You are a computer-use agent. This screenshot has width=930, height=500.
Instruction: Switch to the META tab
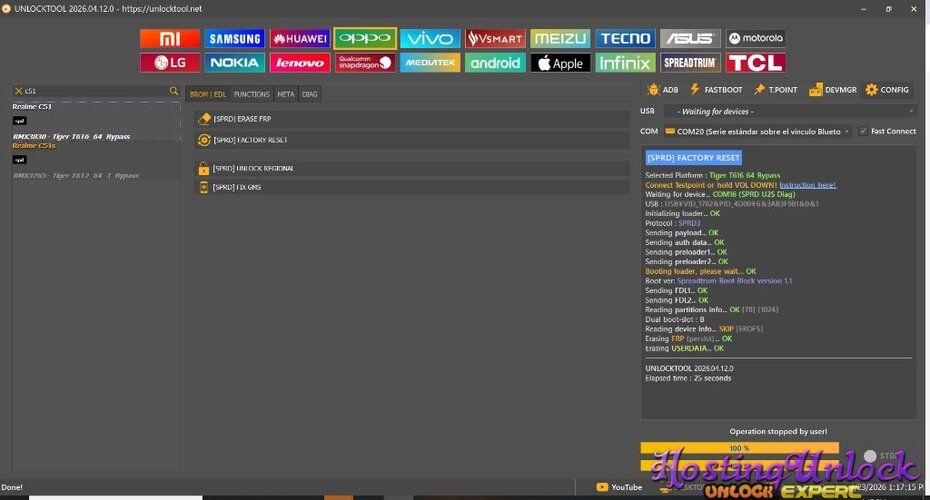pyautogui.click(x=285, y=94)
